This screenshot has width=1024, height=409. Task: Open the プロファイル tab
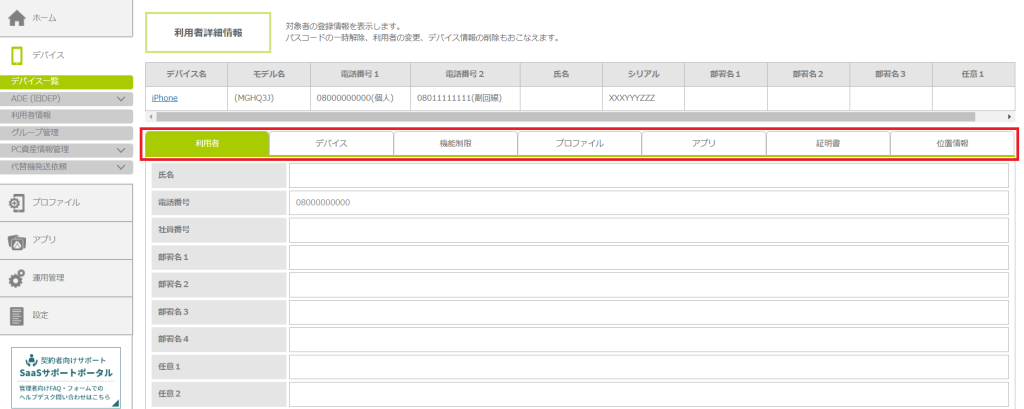579,144
